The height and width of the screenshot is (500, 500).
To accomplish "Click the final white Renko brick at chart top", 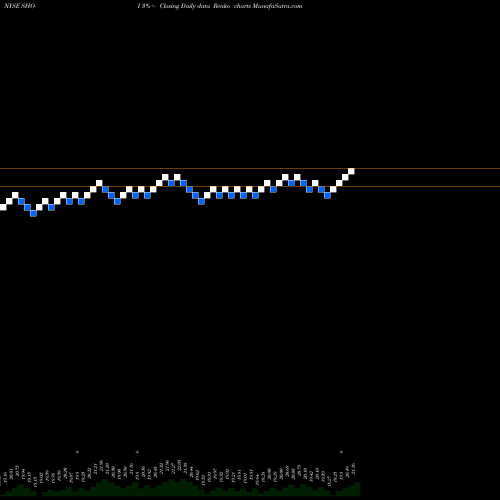I will (x=351, y=171).
